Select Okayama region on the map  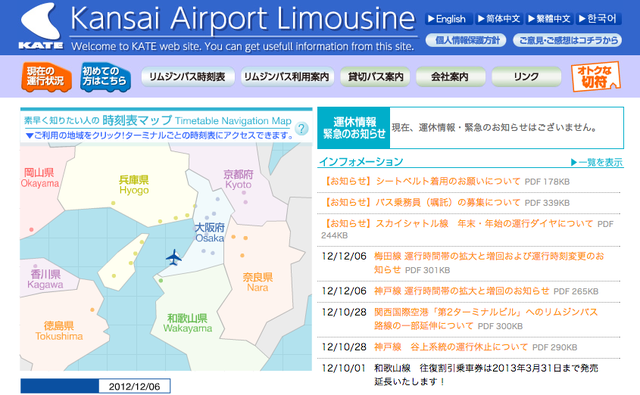point(40,178)
